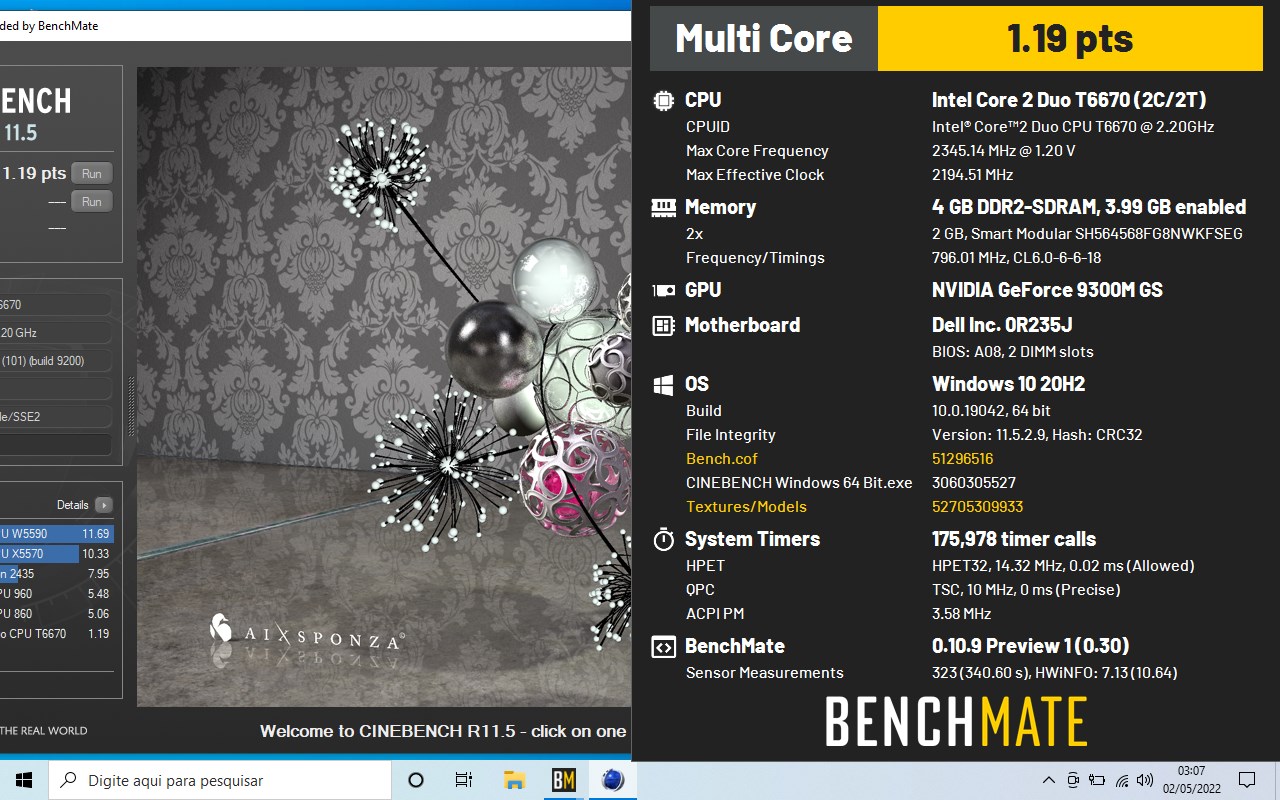
Task: Click the Windows 10 20H2 text
Action: pyautogui.click(x=1008, y=384)
